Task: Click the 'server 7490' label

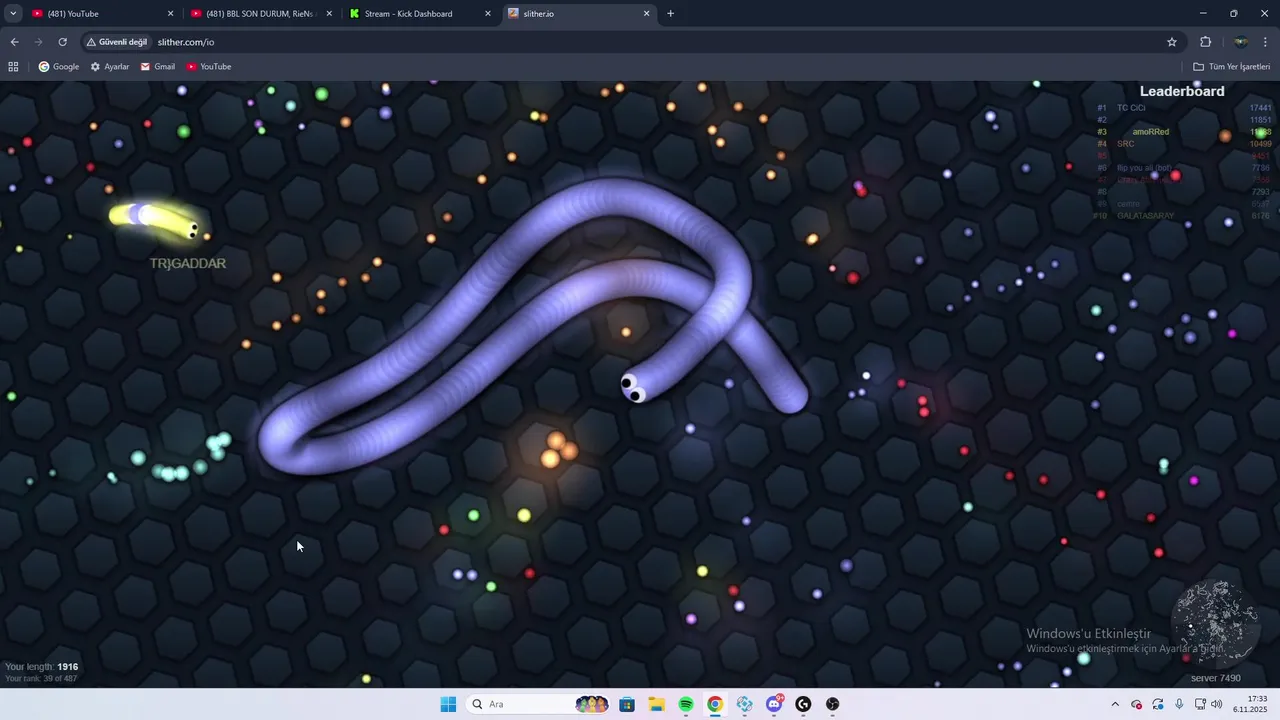Action: click(x=1215, y=678)
